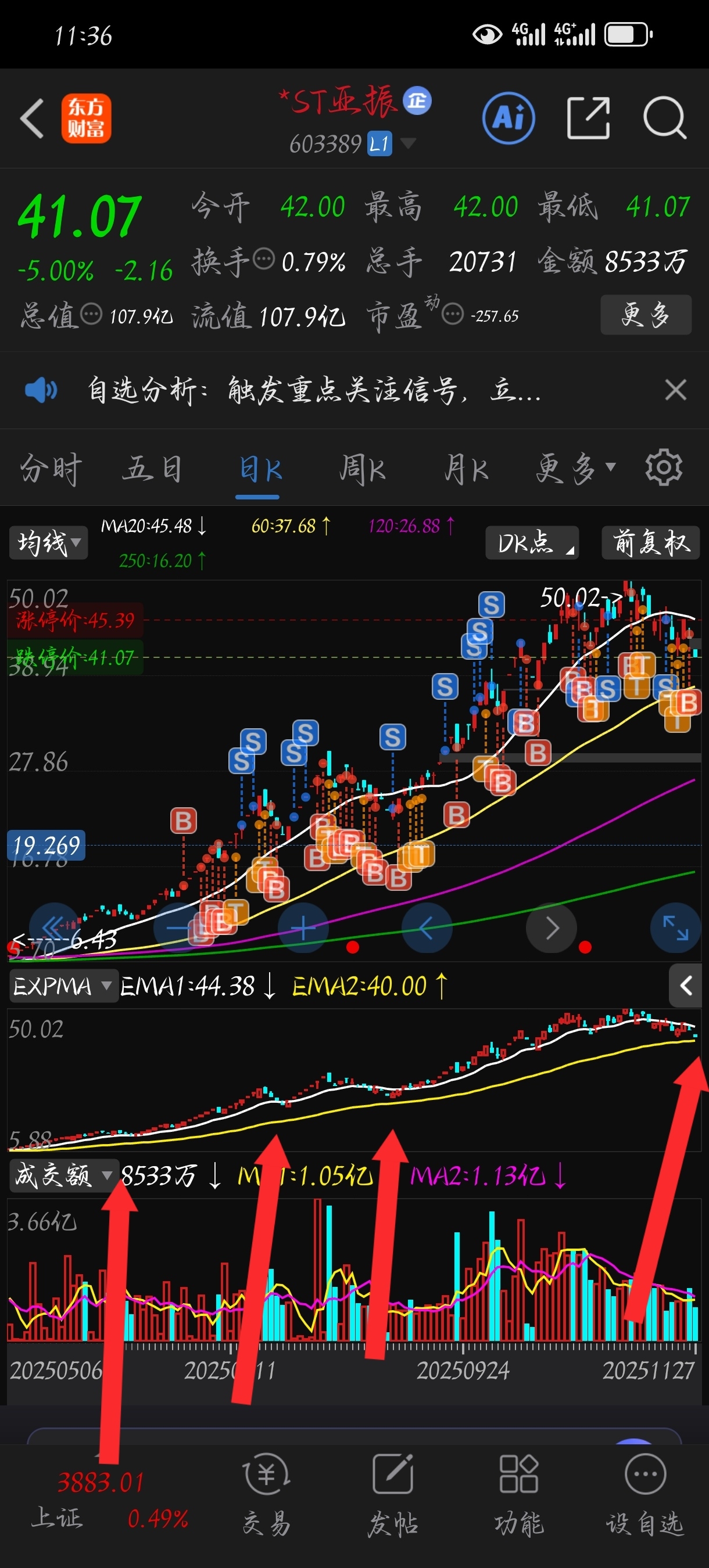Switch to 分时 tab
The image size is (709, 1568).
[x=51, y=469]
